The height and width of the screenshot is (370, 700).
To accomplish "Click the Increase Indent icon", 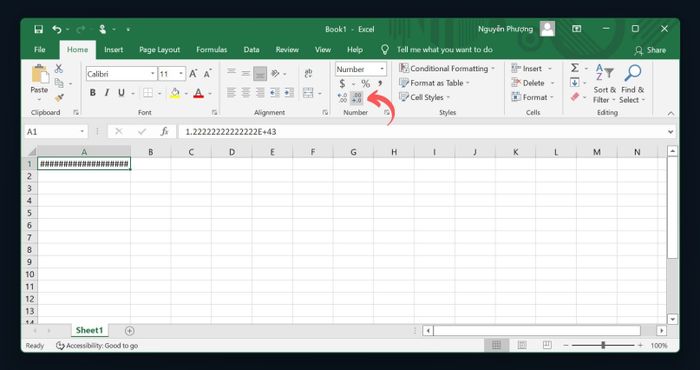I will click(x=289, y=93).
